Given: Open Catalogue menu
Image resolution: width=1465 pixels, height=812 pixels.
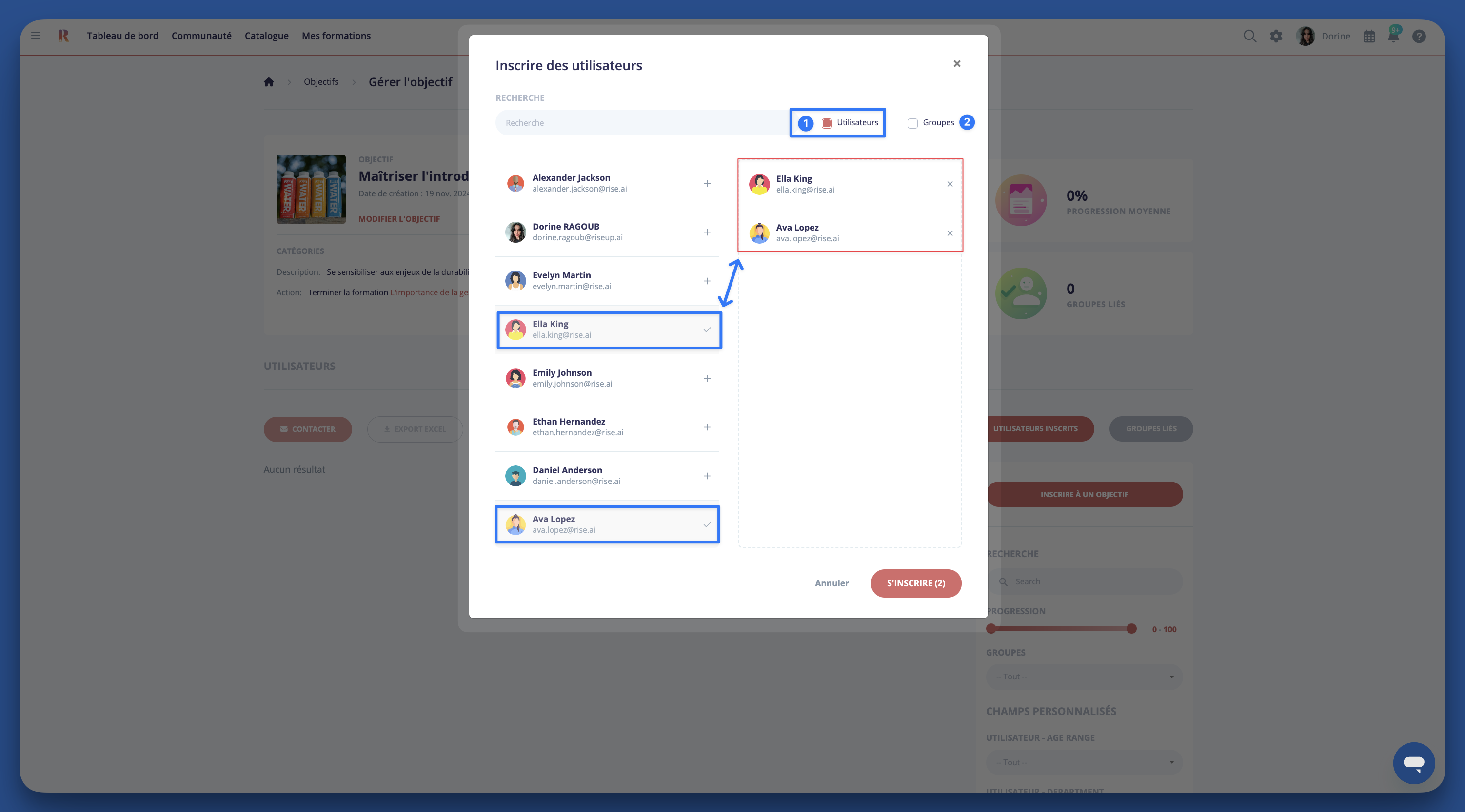Looking at the screenshot, I should point(267,36).
